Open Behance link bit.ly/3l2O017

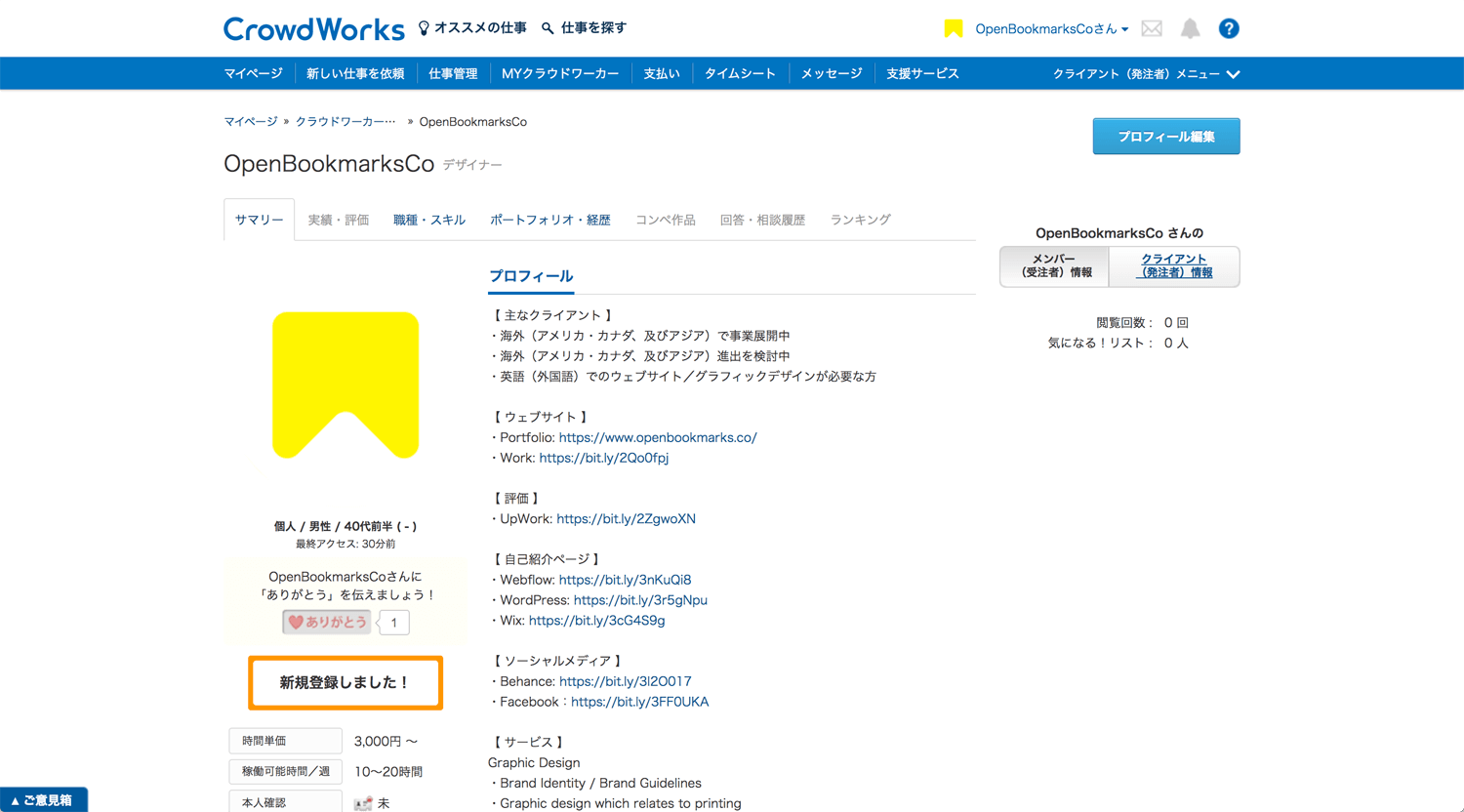(625, 681)
